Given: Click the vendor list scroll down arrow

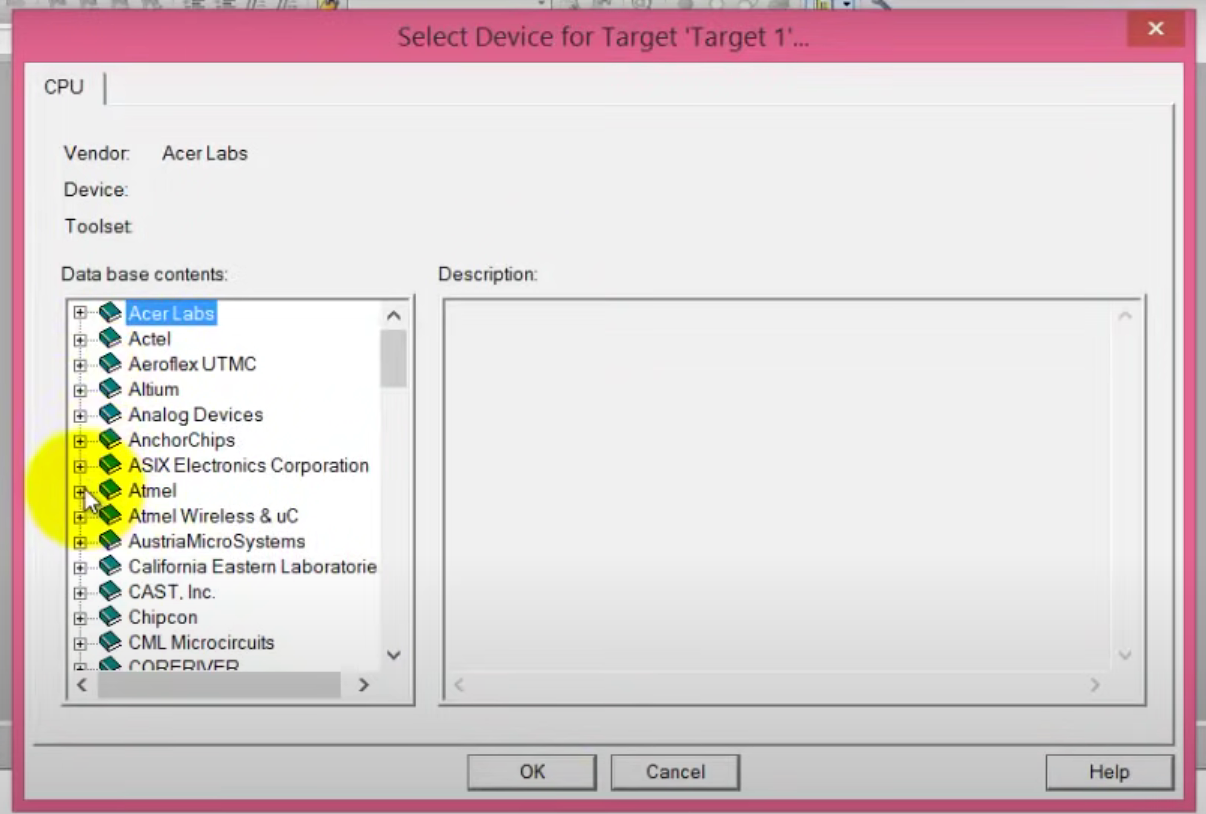Looking at the screenshot, I should (x=394, y=655).
